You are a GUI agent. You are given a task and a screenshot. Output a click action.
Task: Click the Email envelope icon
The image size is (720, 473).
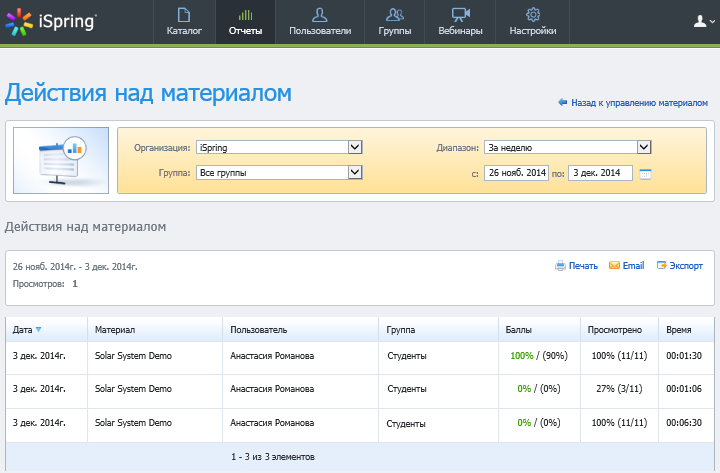[x=614, y=265]
